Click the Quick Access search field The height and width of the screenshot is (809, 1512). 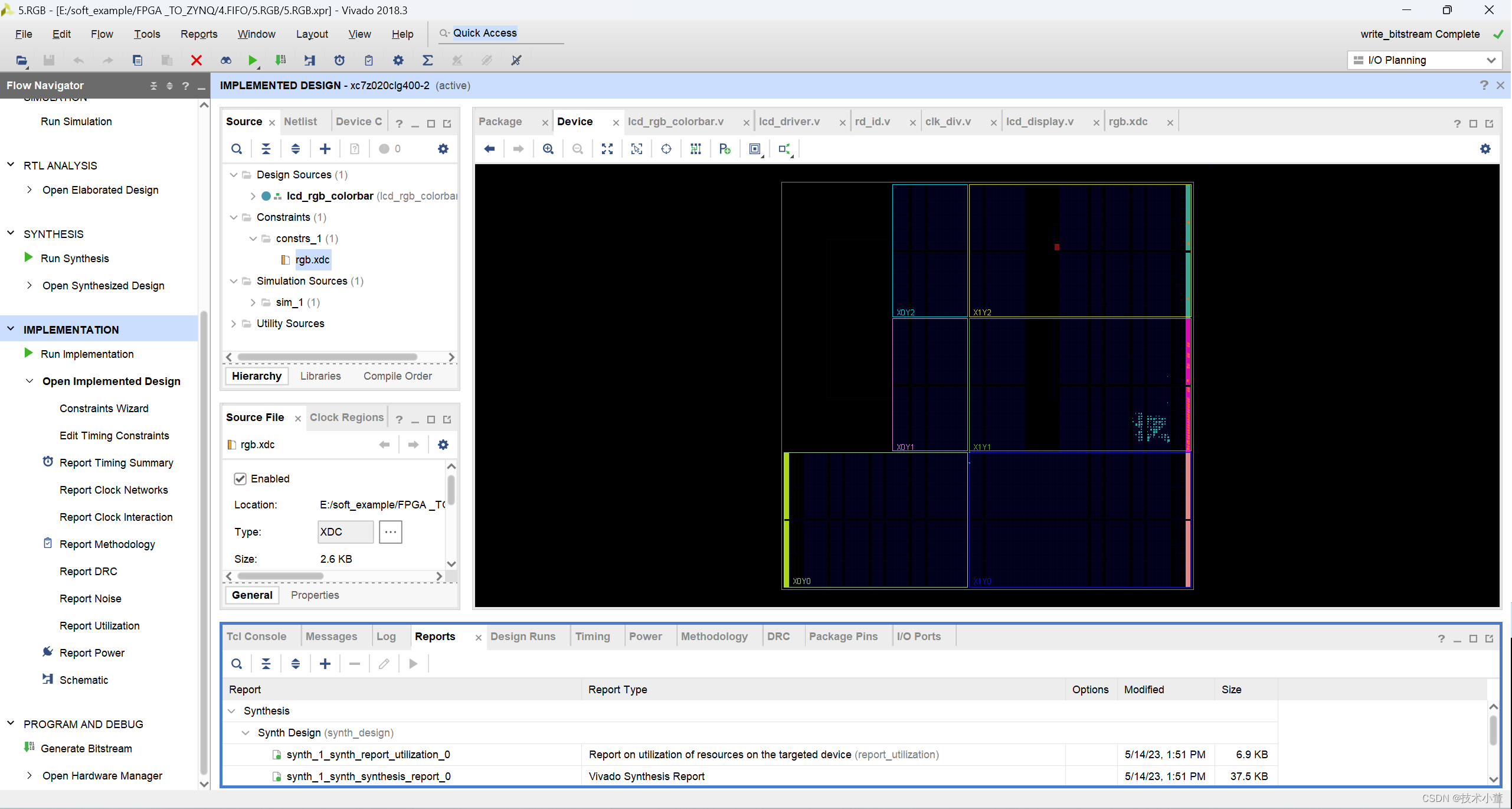tap(501, 34)
